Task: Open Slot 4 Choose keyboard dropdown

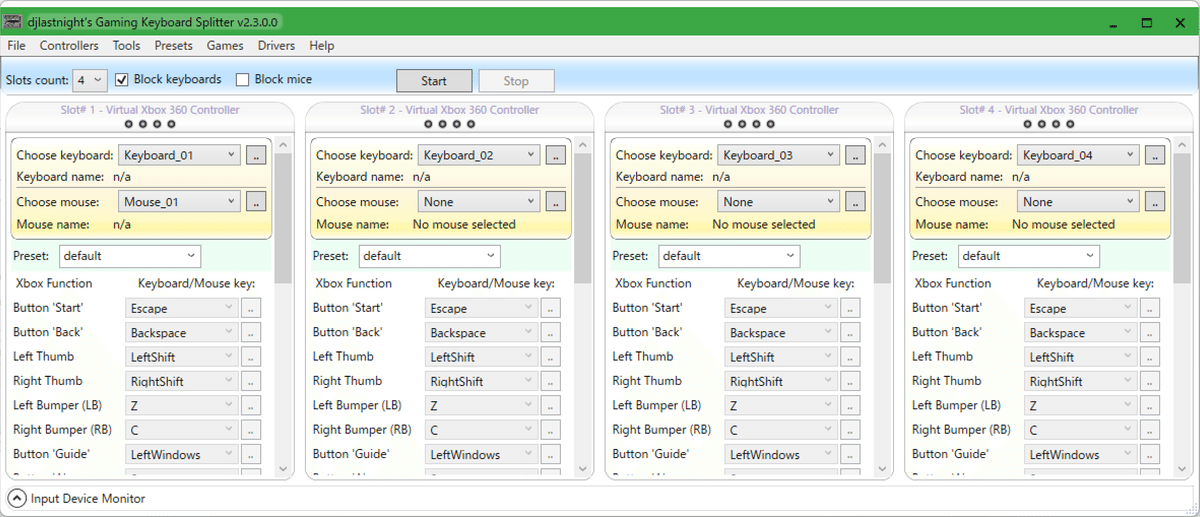Action: pyautogui.click(x=1078, y=155)
